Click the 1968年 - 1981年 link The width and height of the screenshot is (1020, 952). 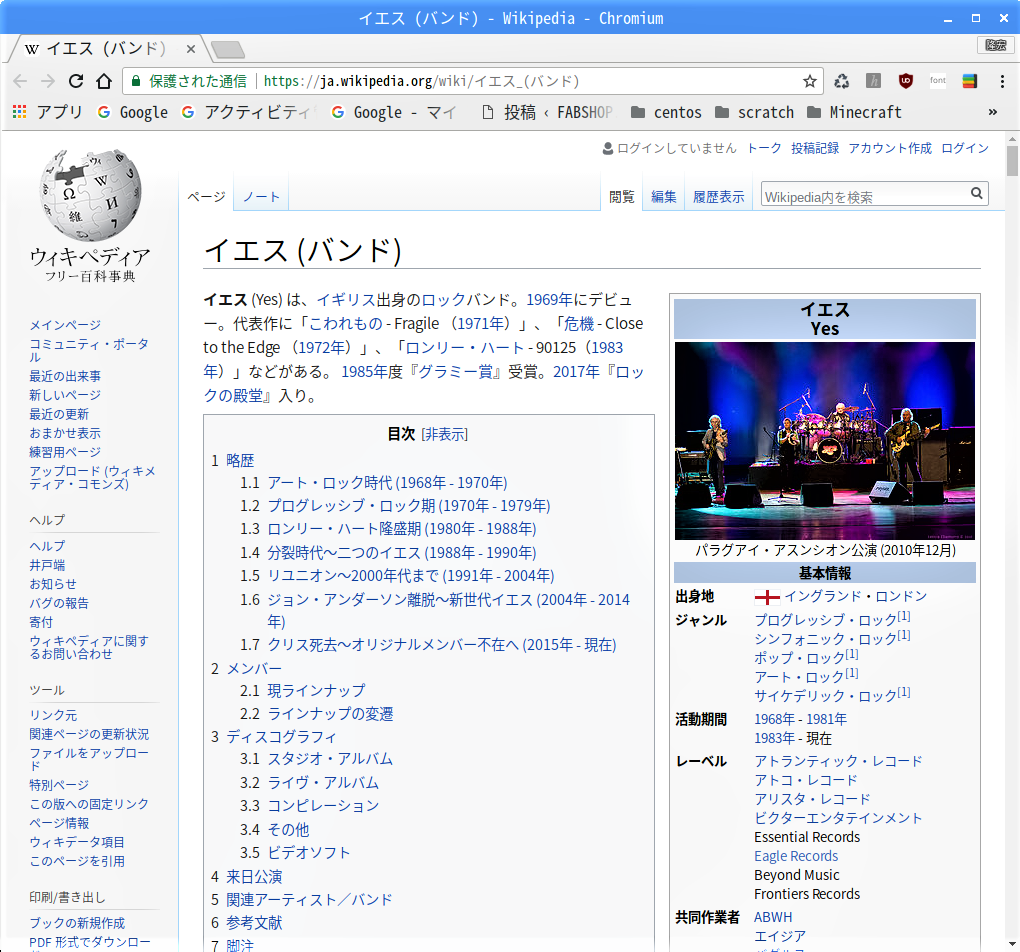[x=800, y=719]
